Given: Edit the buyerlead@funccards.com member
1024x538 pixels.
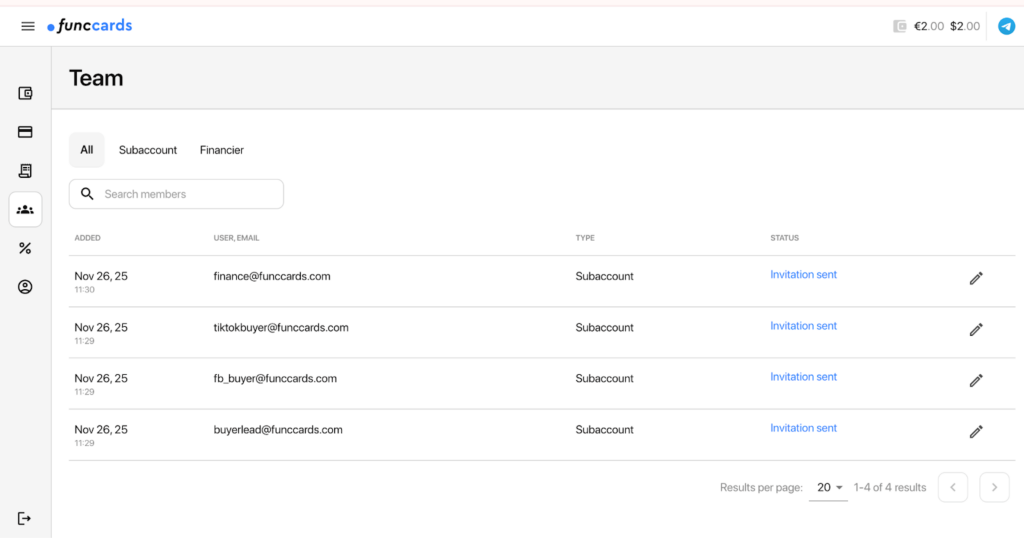Looking at the screenshot, I should (x=976, y=432).
